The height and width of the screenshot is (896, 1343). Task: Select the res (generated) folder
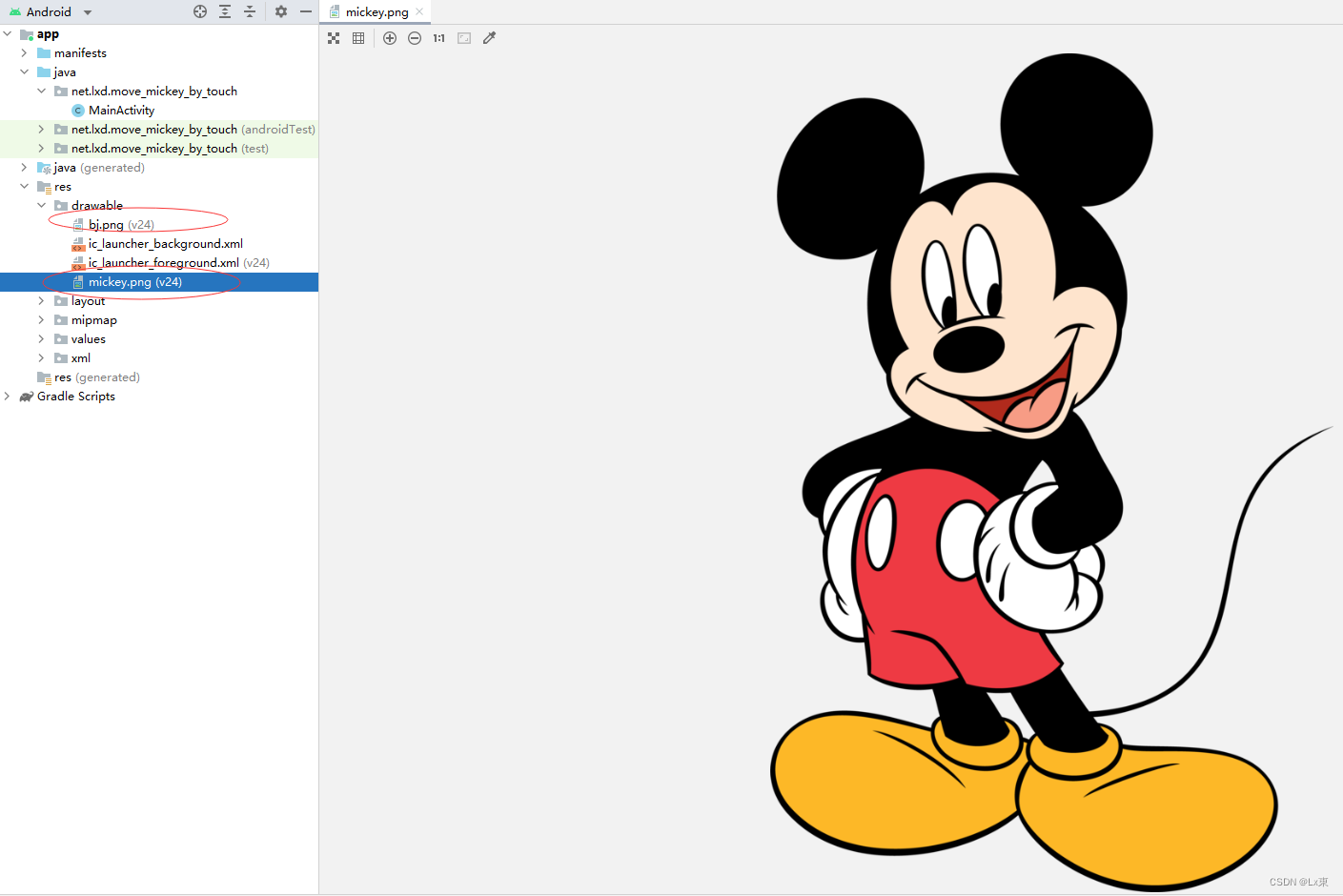[x=97, y=377]
